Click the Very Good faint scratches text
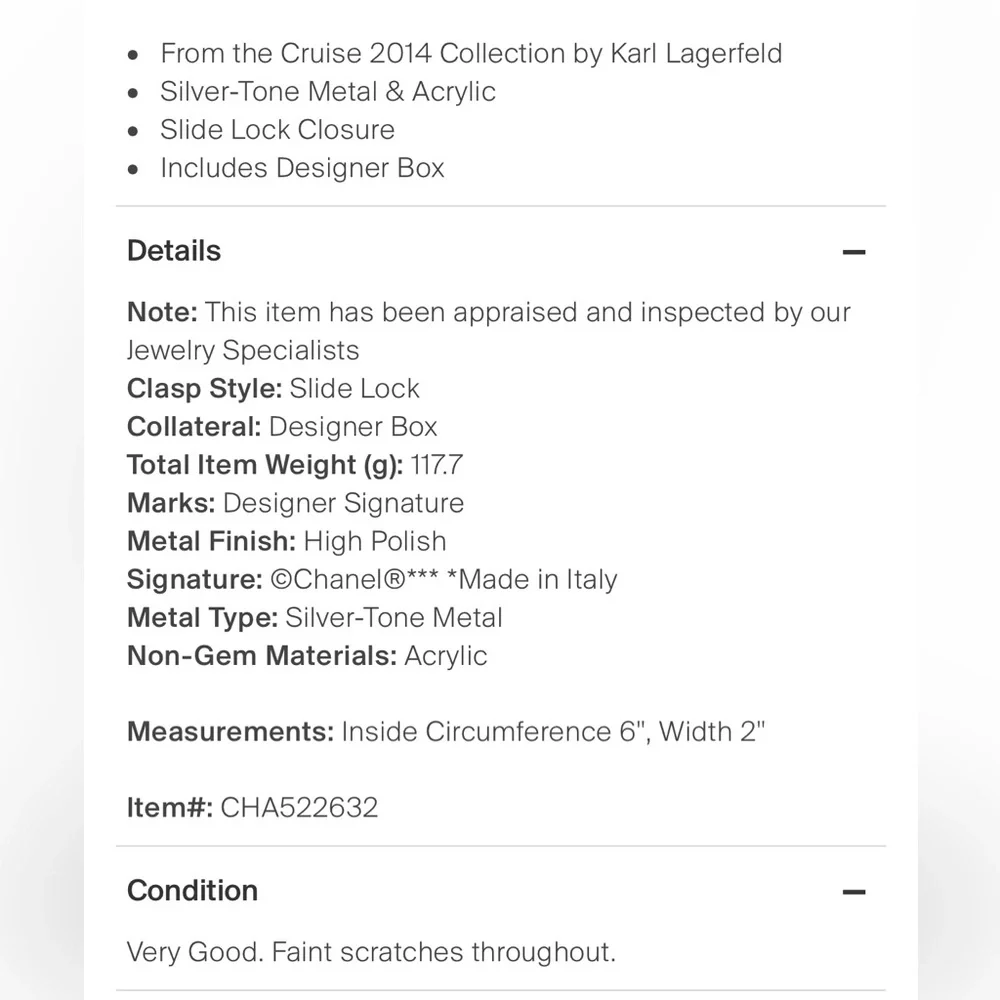 (x=371, y=951)
